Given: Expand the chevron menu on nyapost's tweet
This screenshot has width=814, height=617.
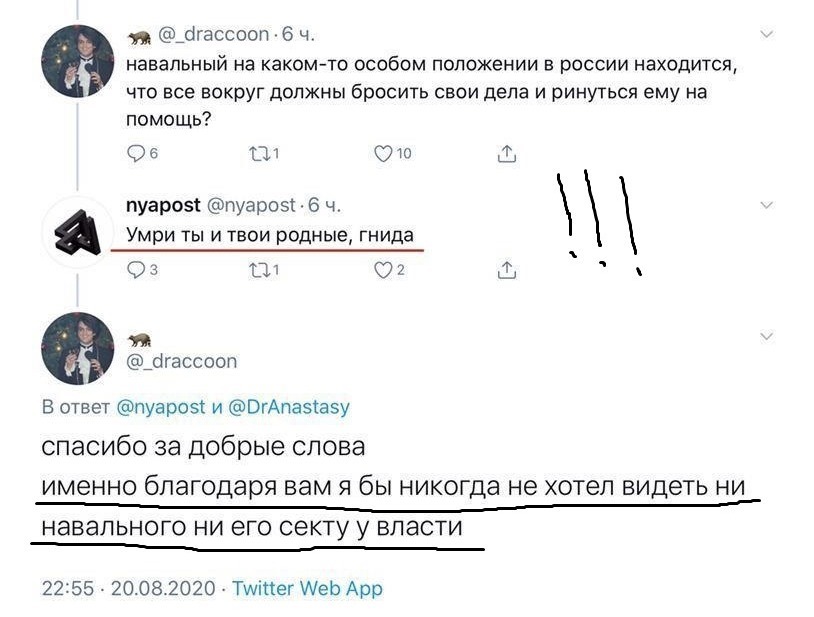Looking at the screenshot, I should pyautogui.click(x=767, y=206).
